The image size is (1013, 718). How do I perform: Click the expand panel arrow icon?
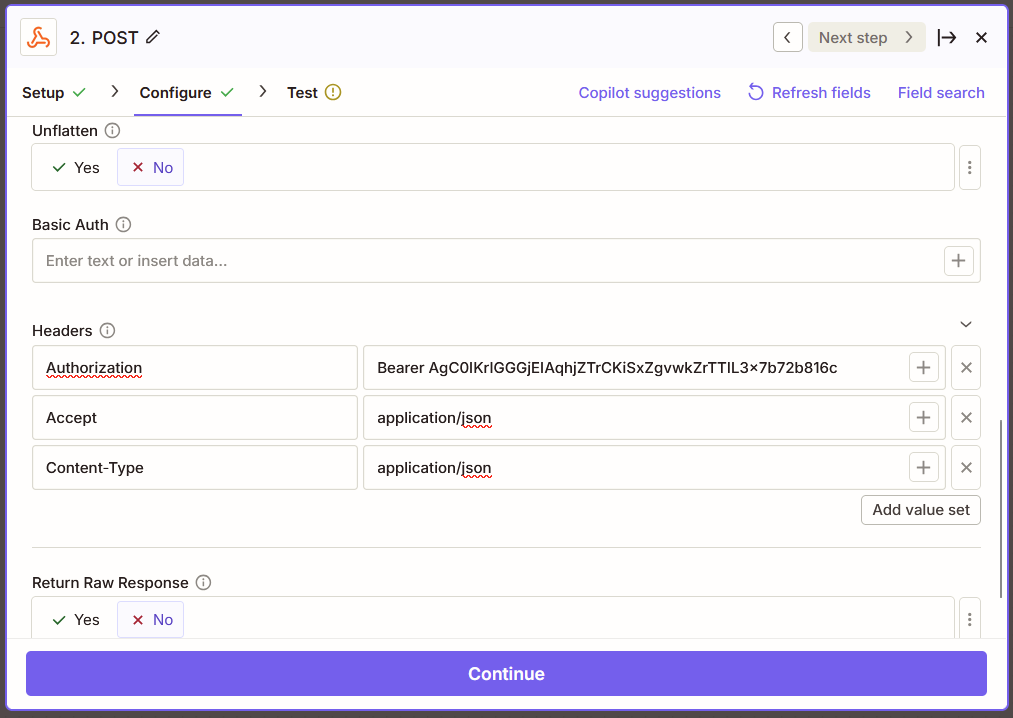[x=946, y=37]
